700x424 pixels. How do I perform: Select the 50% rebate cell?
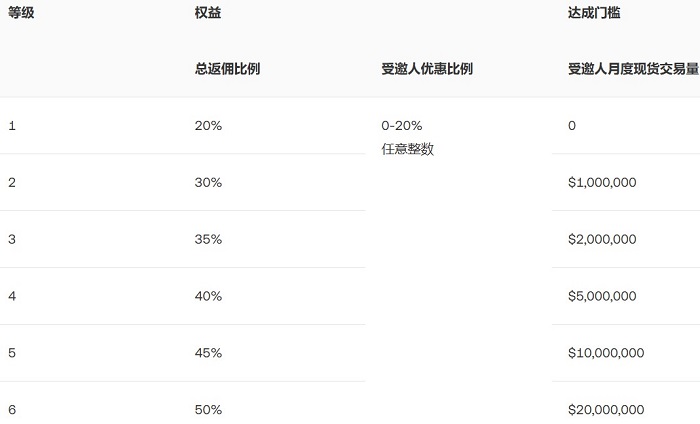tap(208, 410)
